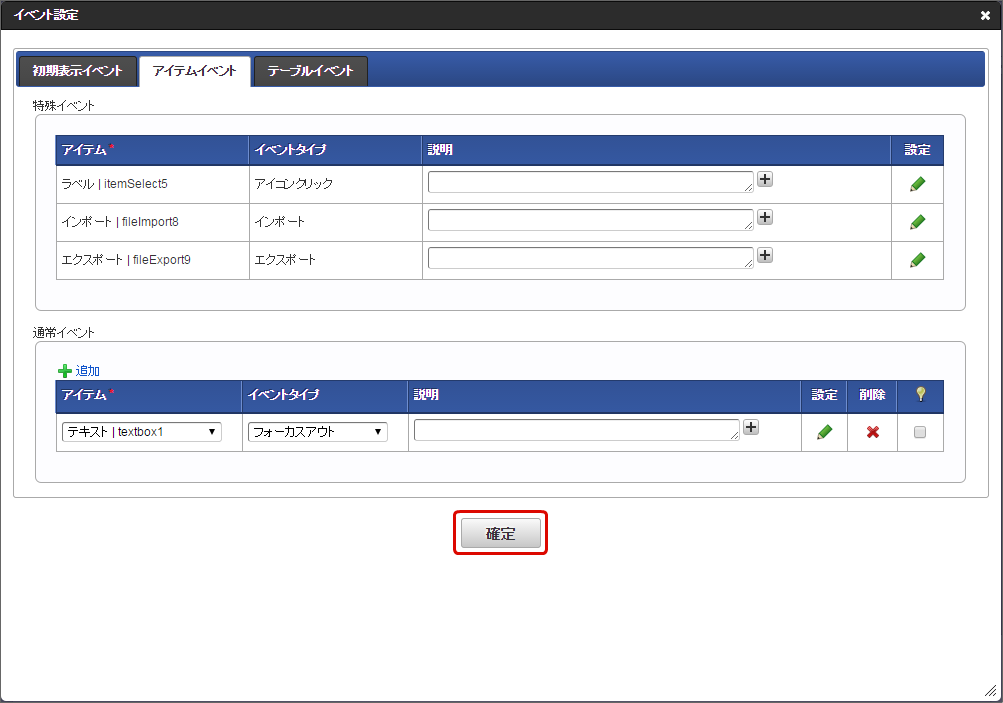Click plus icon beside fileImport8 description

point(765,217)
